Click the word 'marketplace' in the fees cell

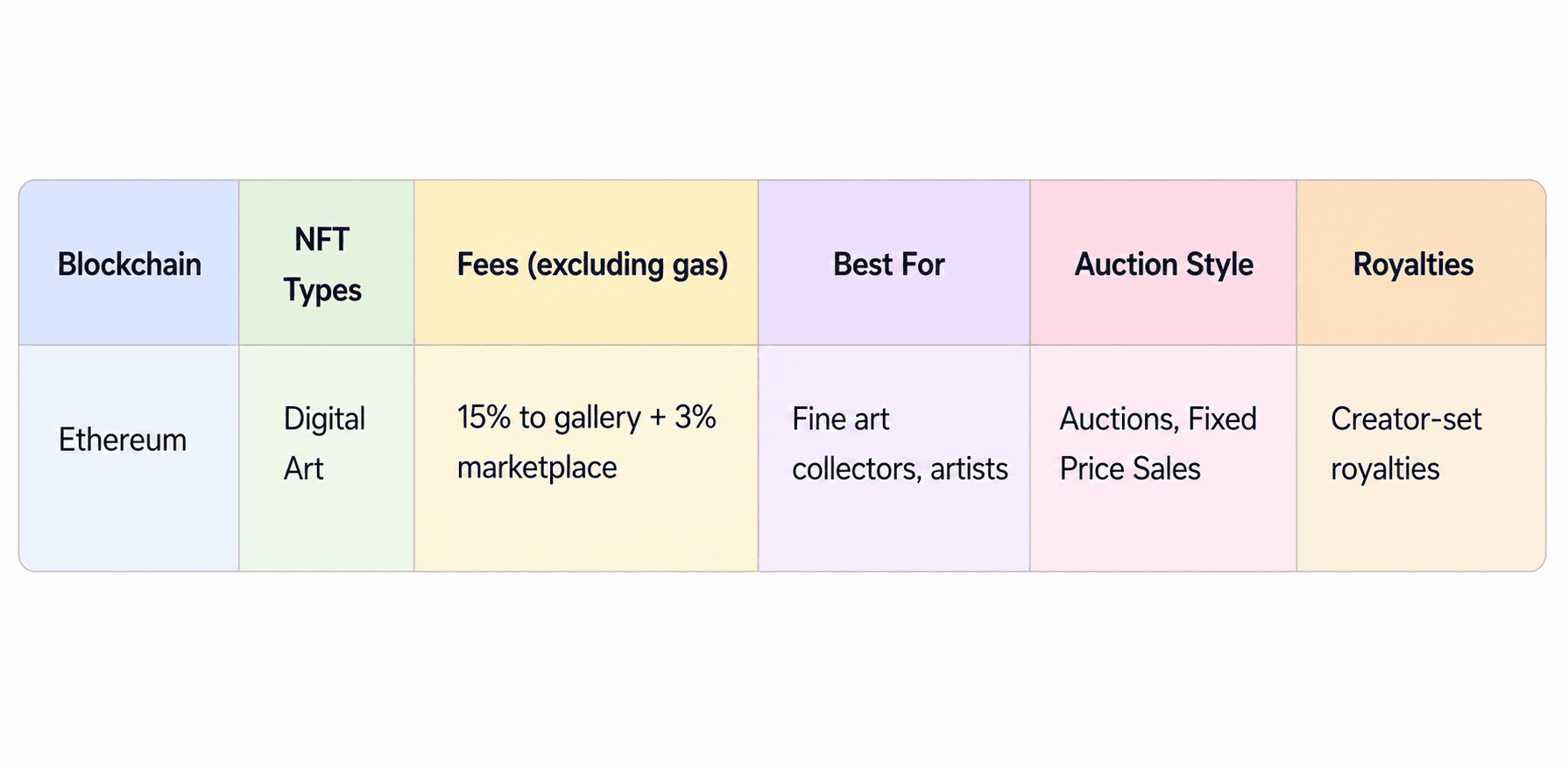pyautogui.click(x=537, y=468)
